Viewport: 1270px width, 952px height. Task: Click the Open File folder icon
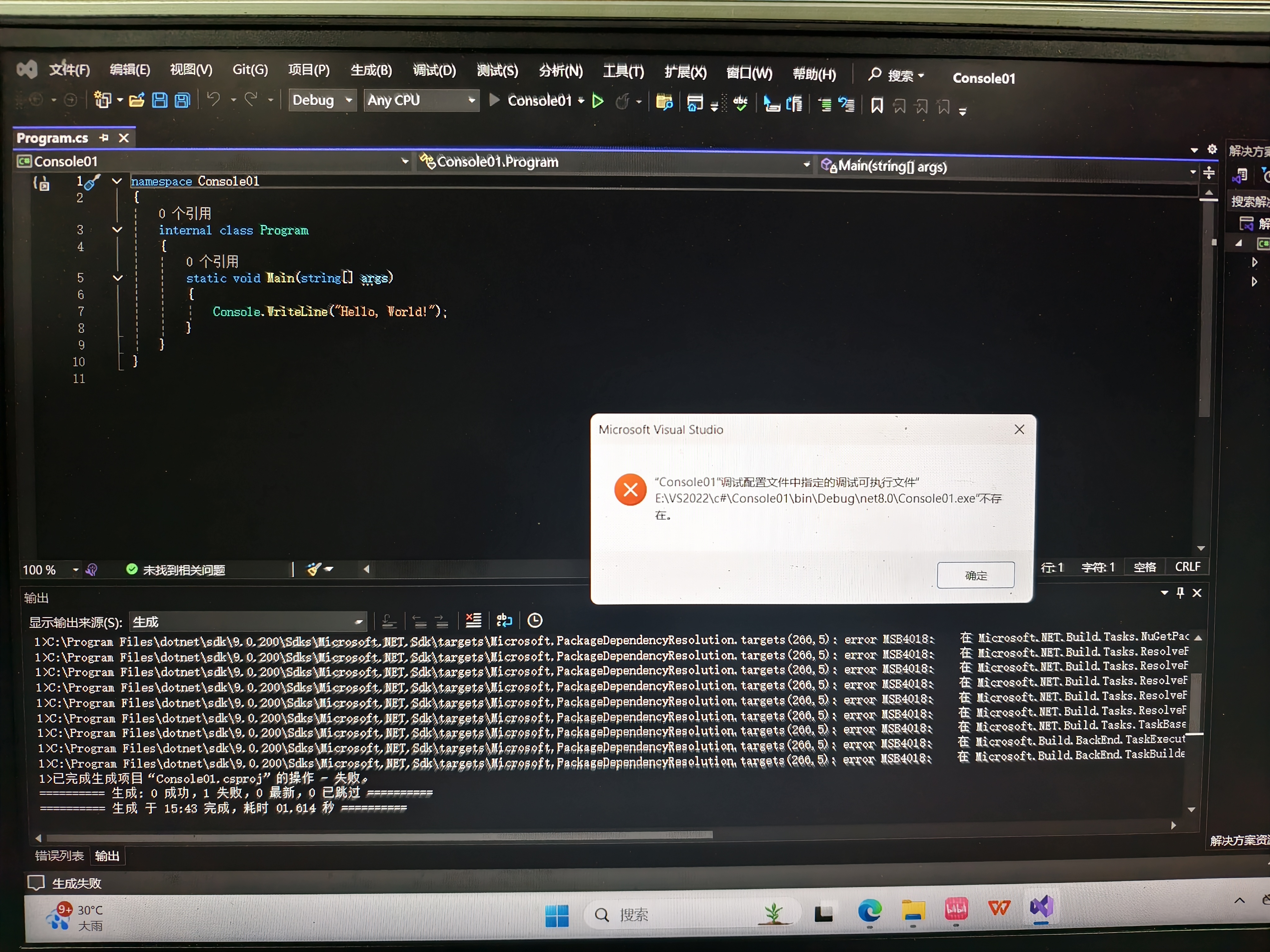137,101
